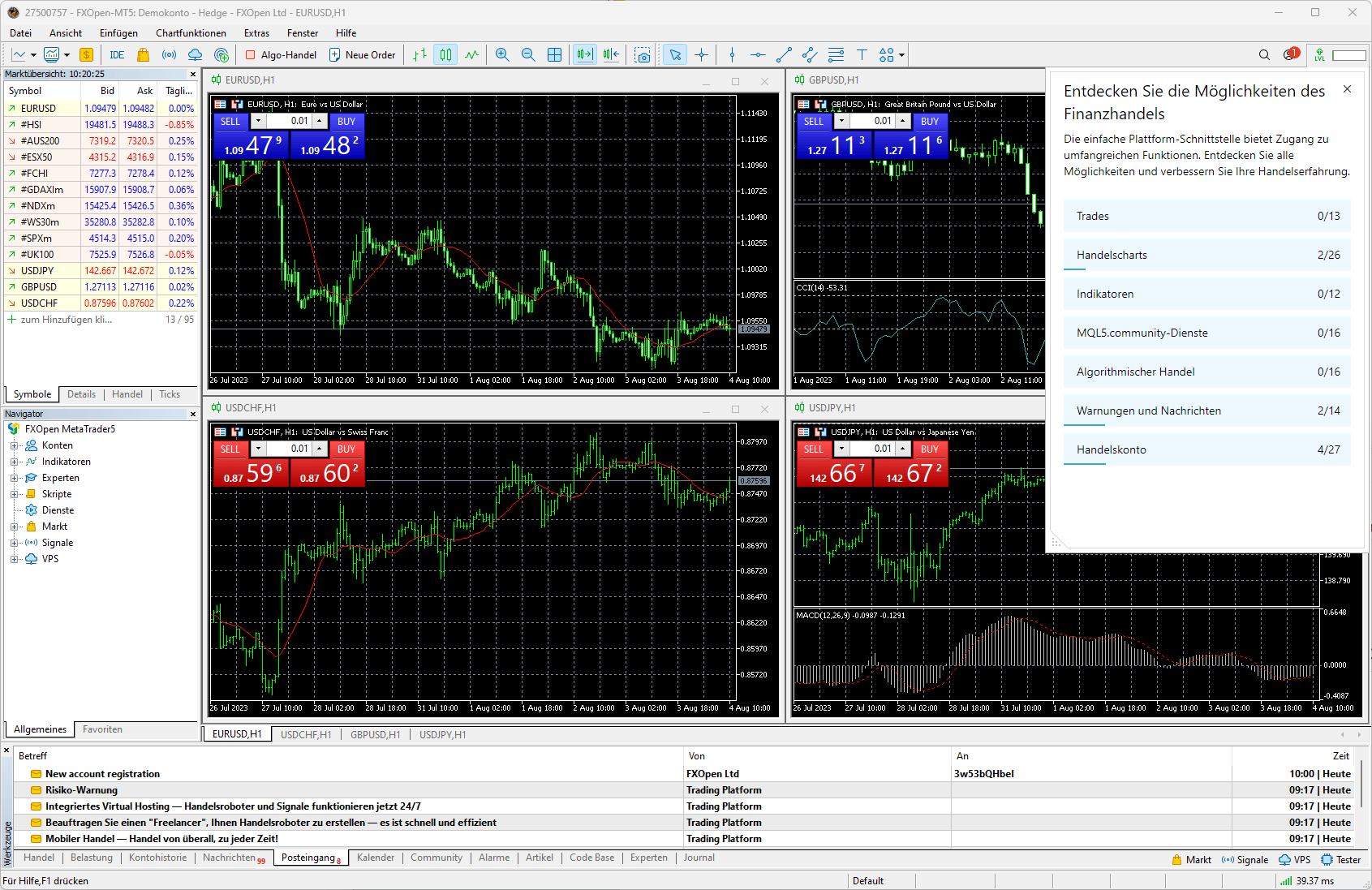The width and height of the screenshot is (1372, 890).
Task: Zoom in on the chart
Action: point(502,55)
